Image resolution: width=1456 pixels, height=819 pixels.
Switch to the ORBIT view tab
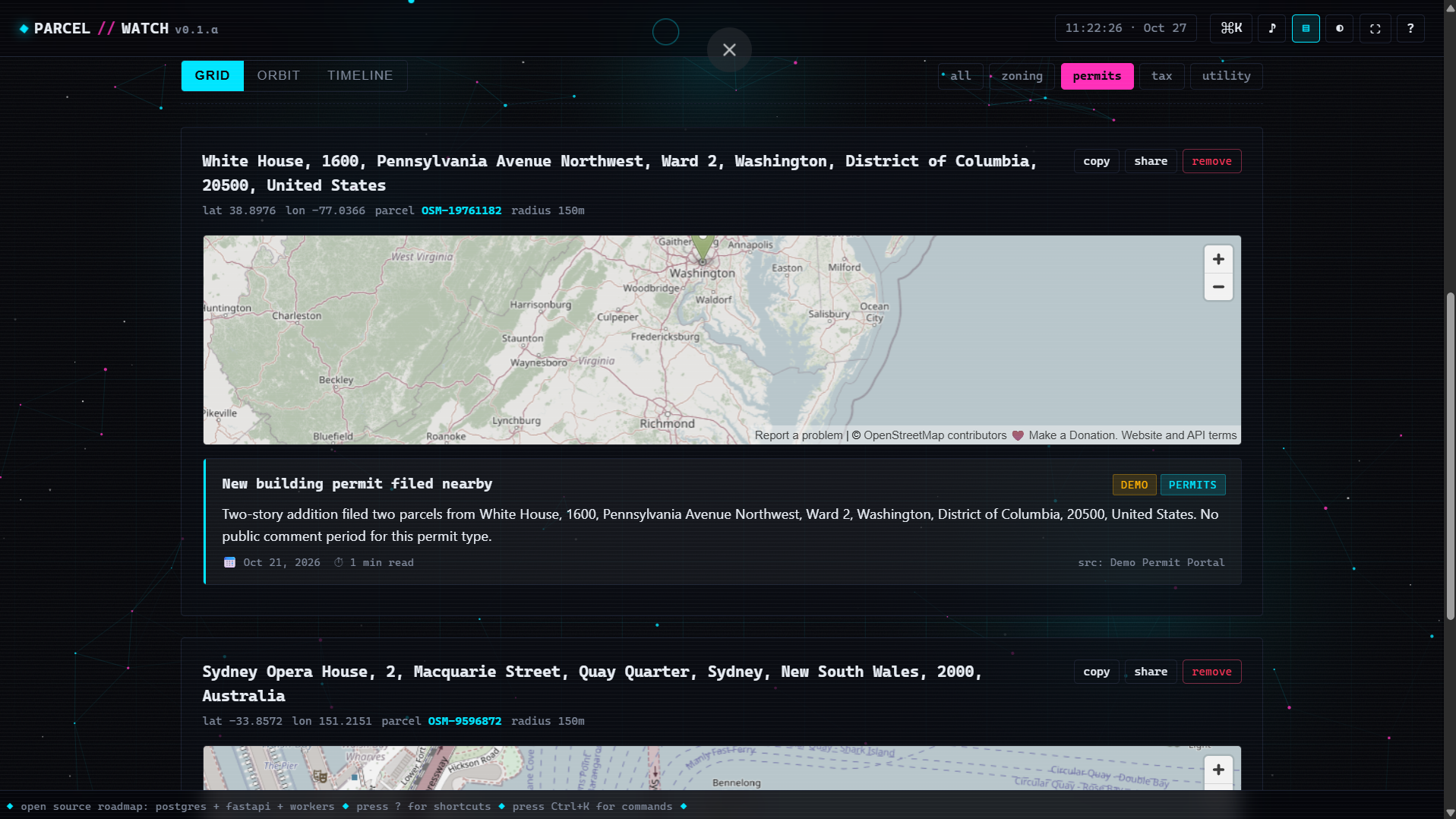click(x=278, y=76)
